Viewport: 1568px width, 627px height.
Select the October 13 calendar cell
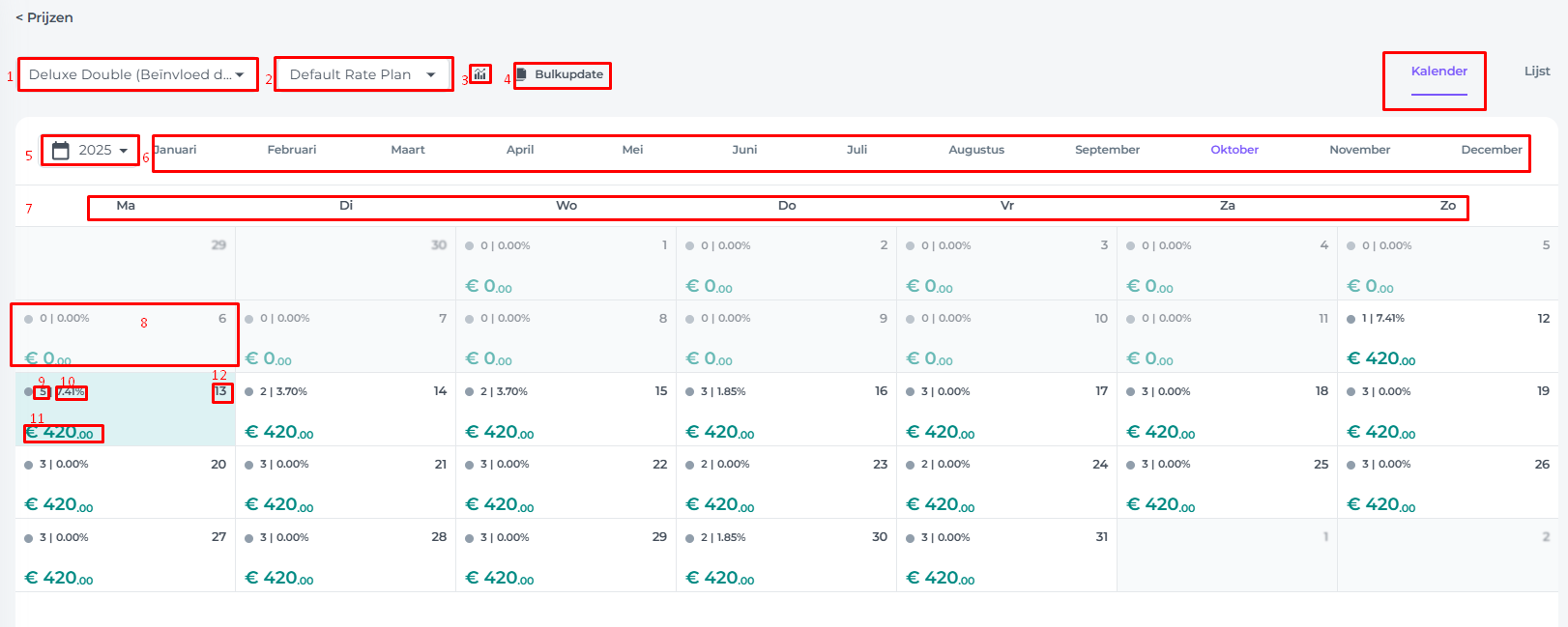tap(126, 410)
